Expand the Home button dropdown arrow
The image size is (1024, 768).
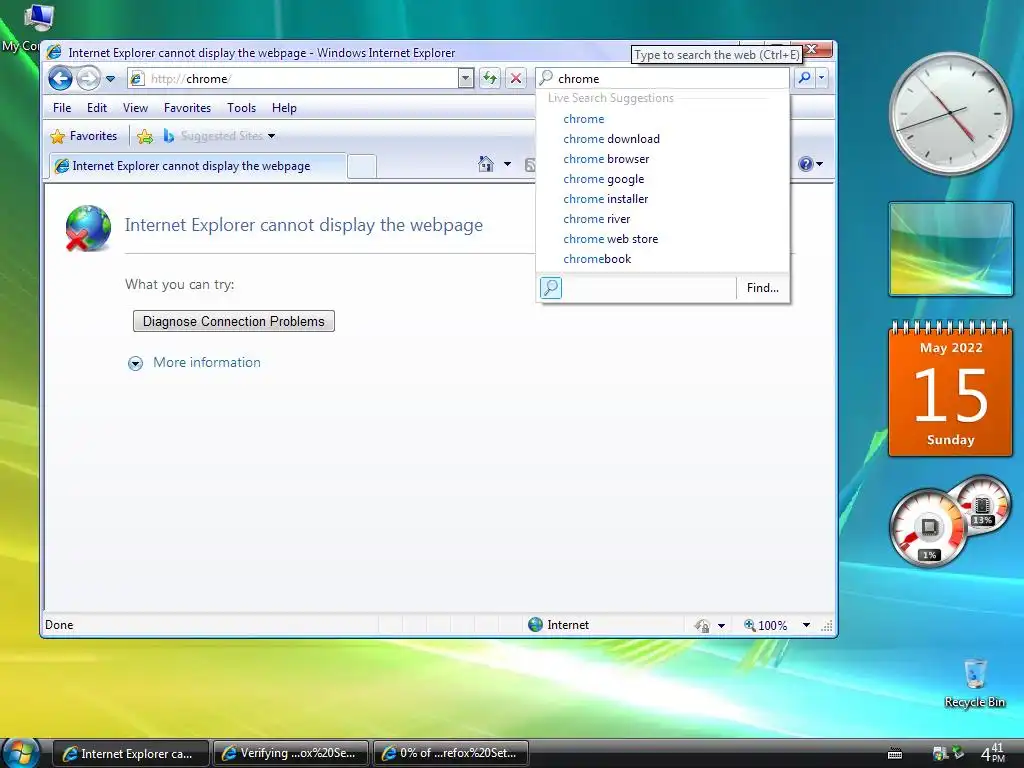(x=507, y=164)
